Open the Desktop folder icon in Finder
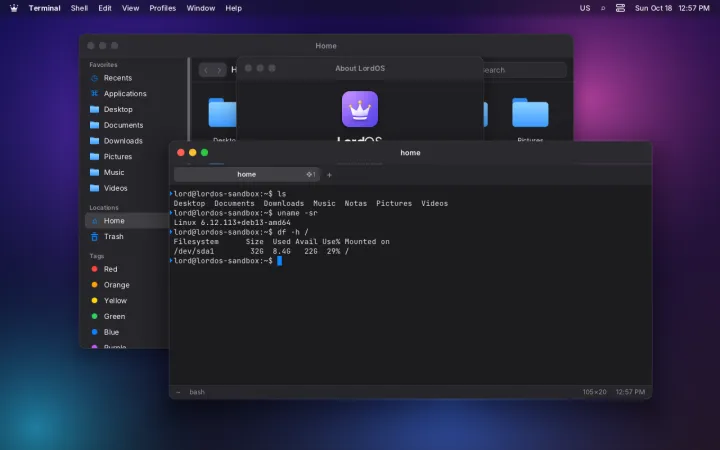The height and width of the screenshot is (450, 720). (x=222, y=112)
